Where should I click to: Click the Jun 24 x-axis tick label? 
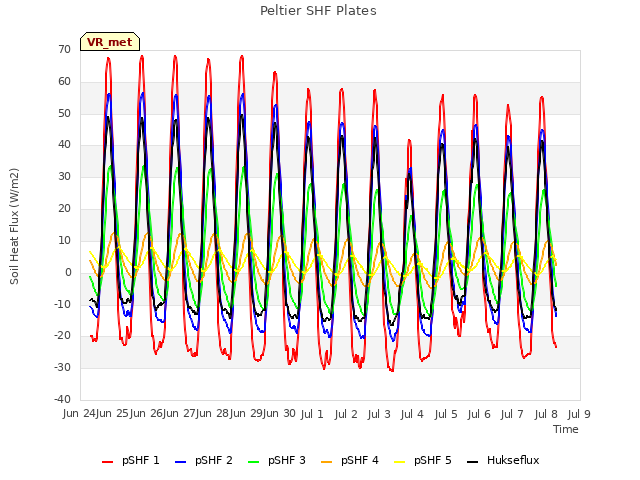[x=80, y=414]
